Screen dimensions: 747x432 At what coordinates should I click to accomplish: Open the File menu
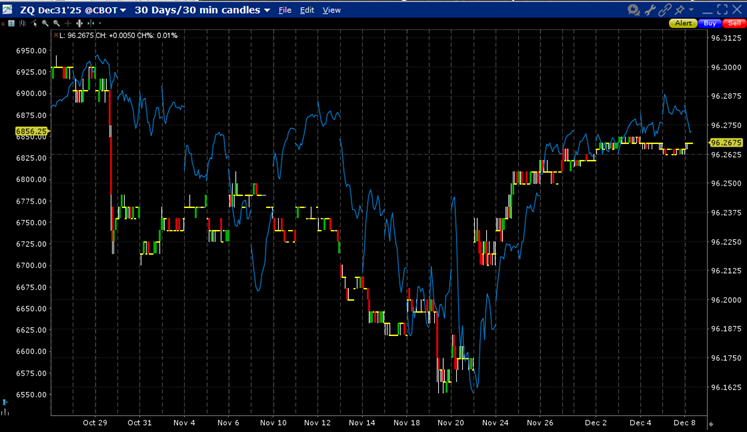285,10
